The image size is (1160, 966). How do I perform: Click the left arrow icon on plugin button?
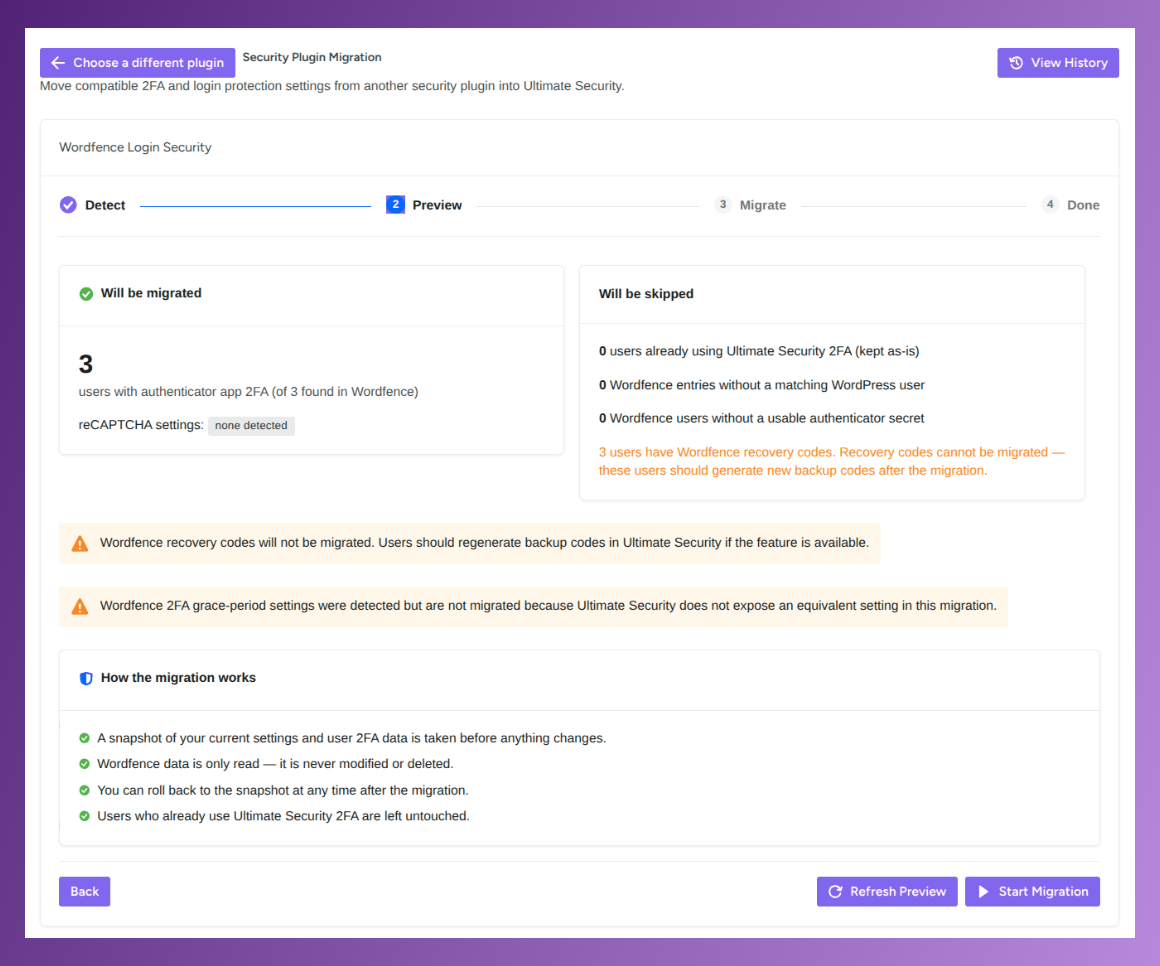click(58, 63)
